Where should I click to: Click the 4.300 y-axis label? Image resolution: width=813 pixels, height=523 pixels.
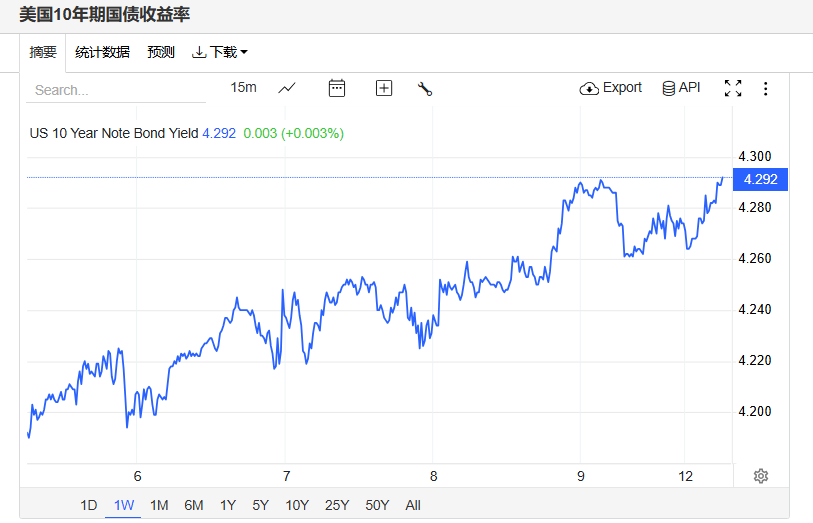tap(754, 156)
